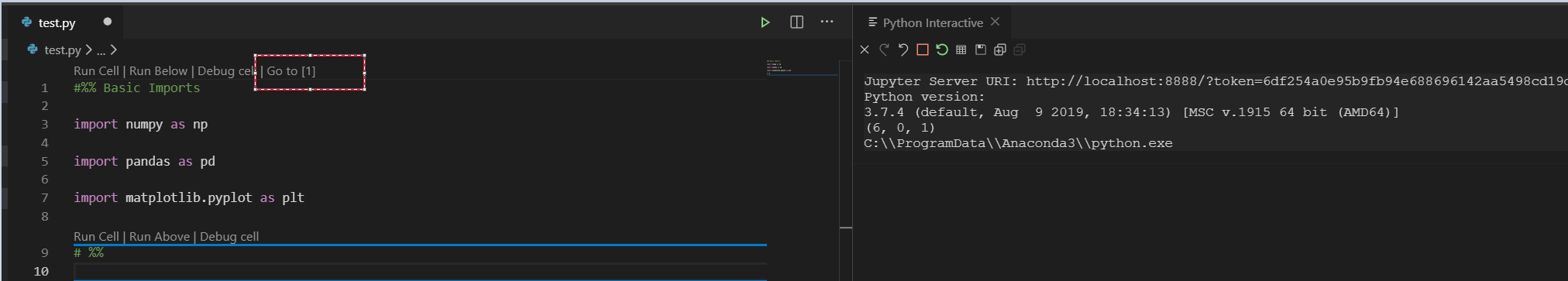Screen dimensions: 1568x281
Task: Click the Go to [1] code lens
Action: point(291,70)
